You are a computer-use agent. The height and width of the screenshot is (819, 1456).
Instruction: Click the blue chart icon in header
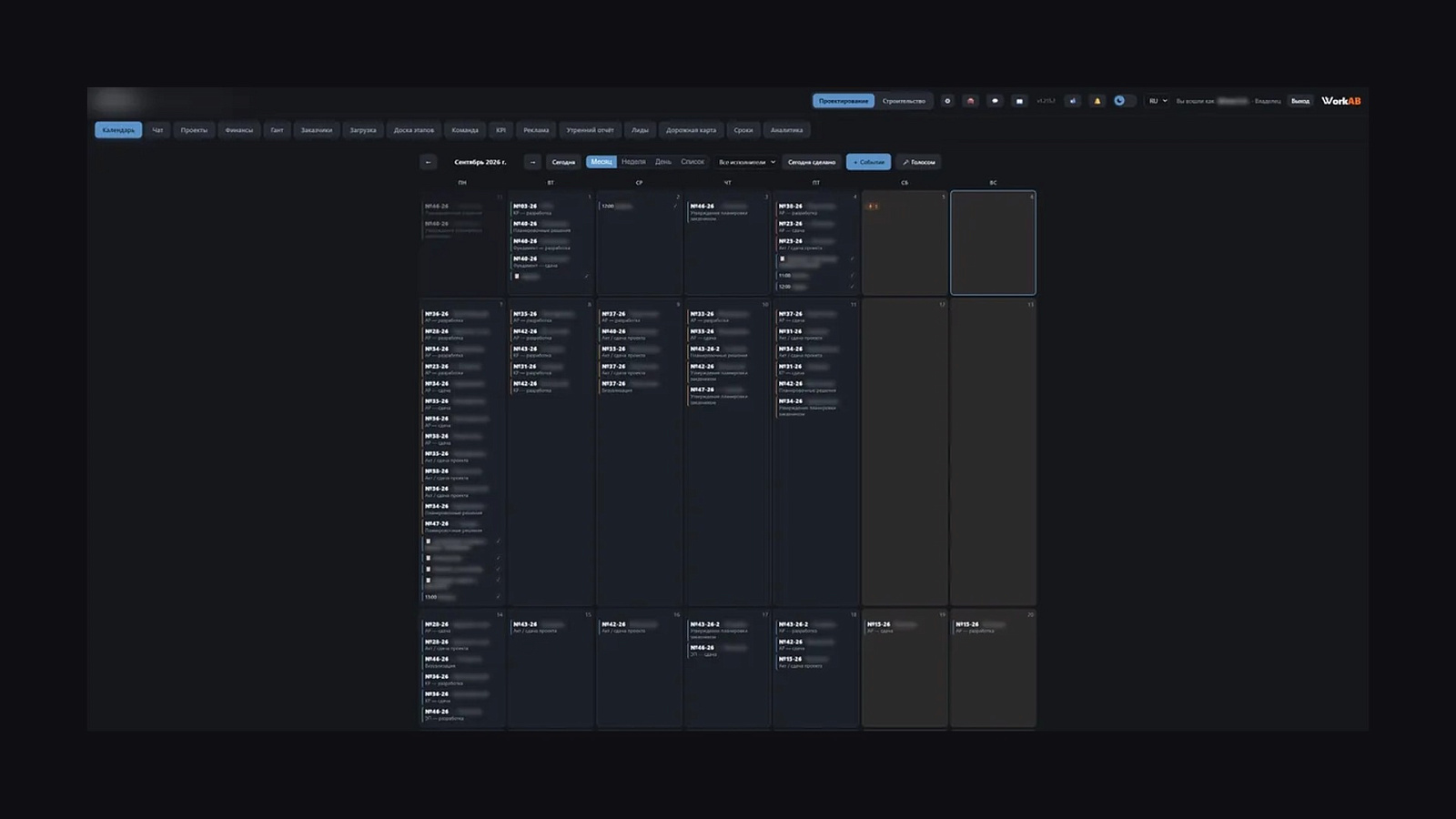pyautogui.click(x=1073, y=101)
